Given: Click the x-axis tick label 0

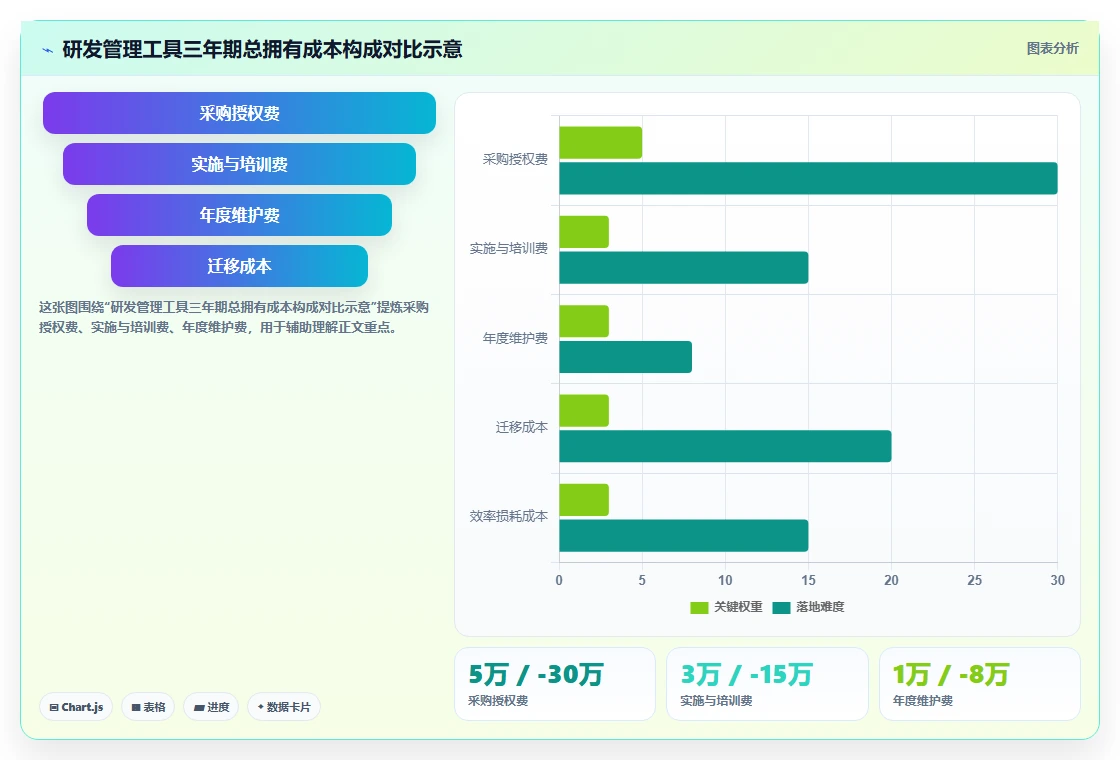Looking at the screenshot, I should click(559, 581).
